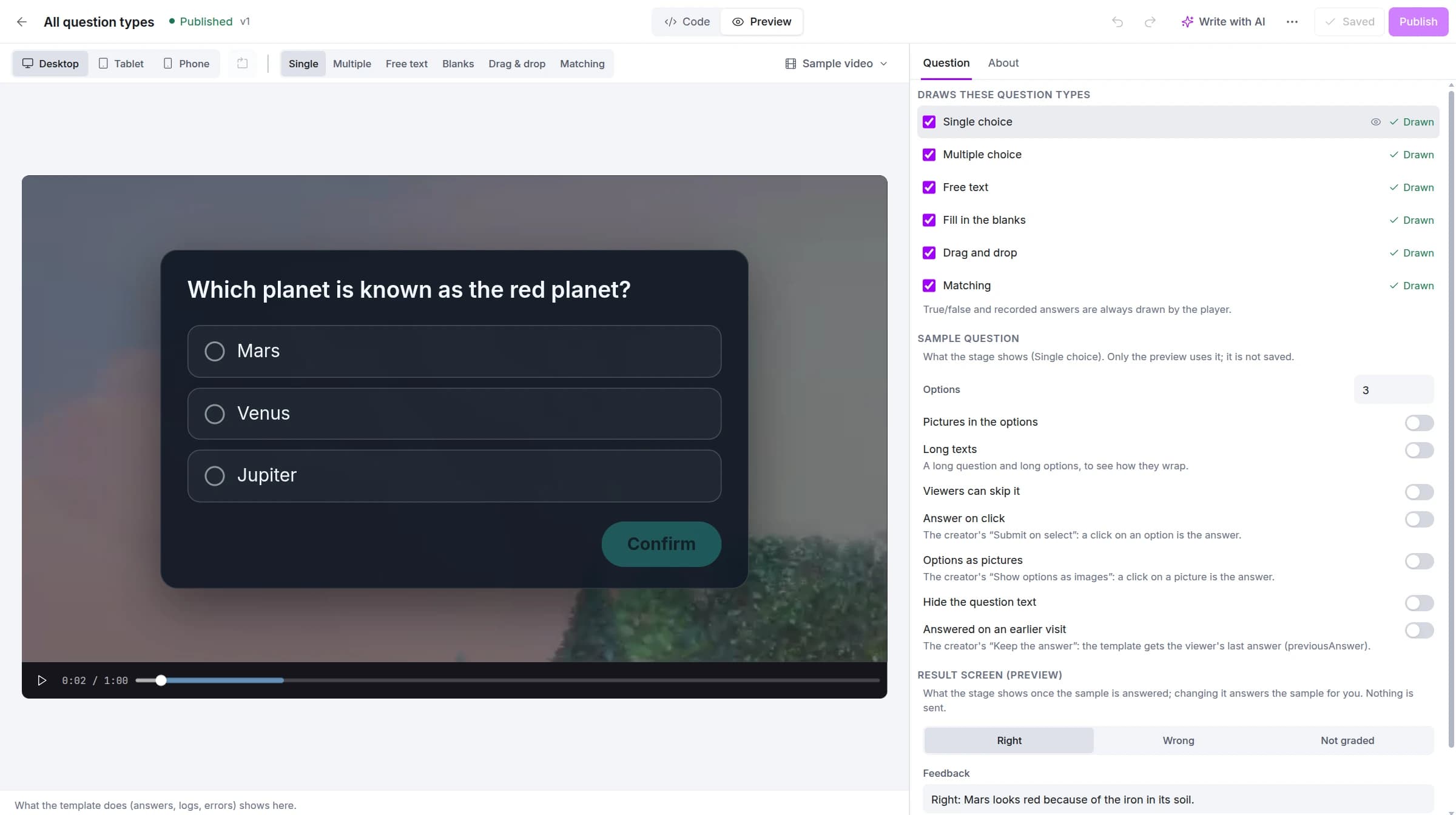Uncheck Fill in the blanks checkbox

click(929, 220)
